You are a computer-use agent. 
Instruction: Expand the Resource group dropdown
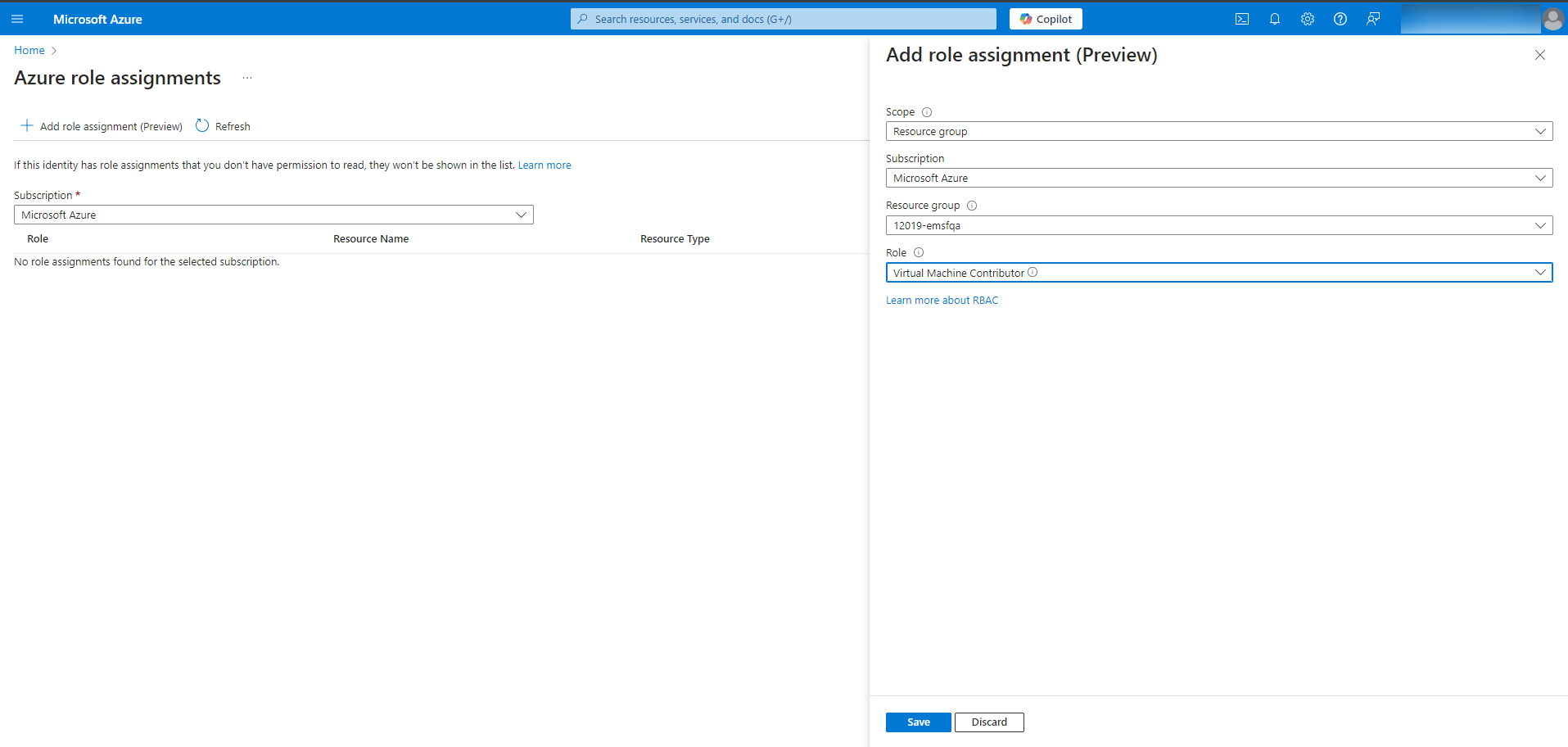1219,225
